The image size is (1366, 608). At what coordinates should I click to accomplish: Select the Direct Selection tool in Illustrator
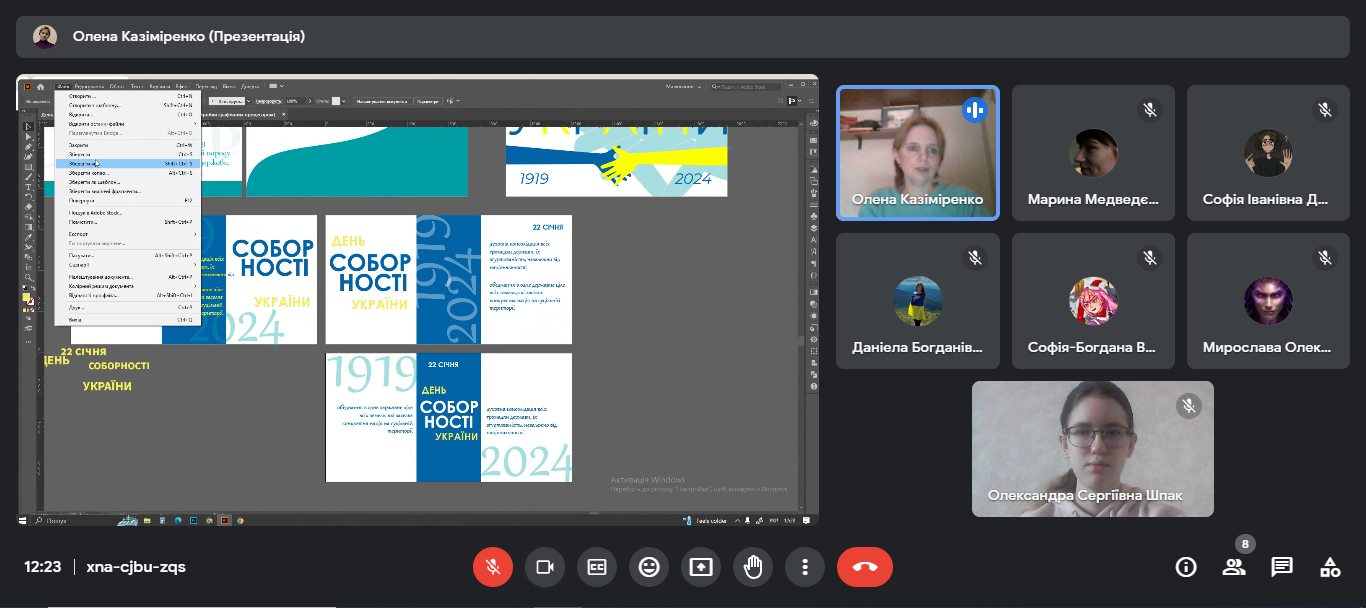pos(29,137)
